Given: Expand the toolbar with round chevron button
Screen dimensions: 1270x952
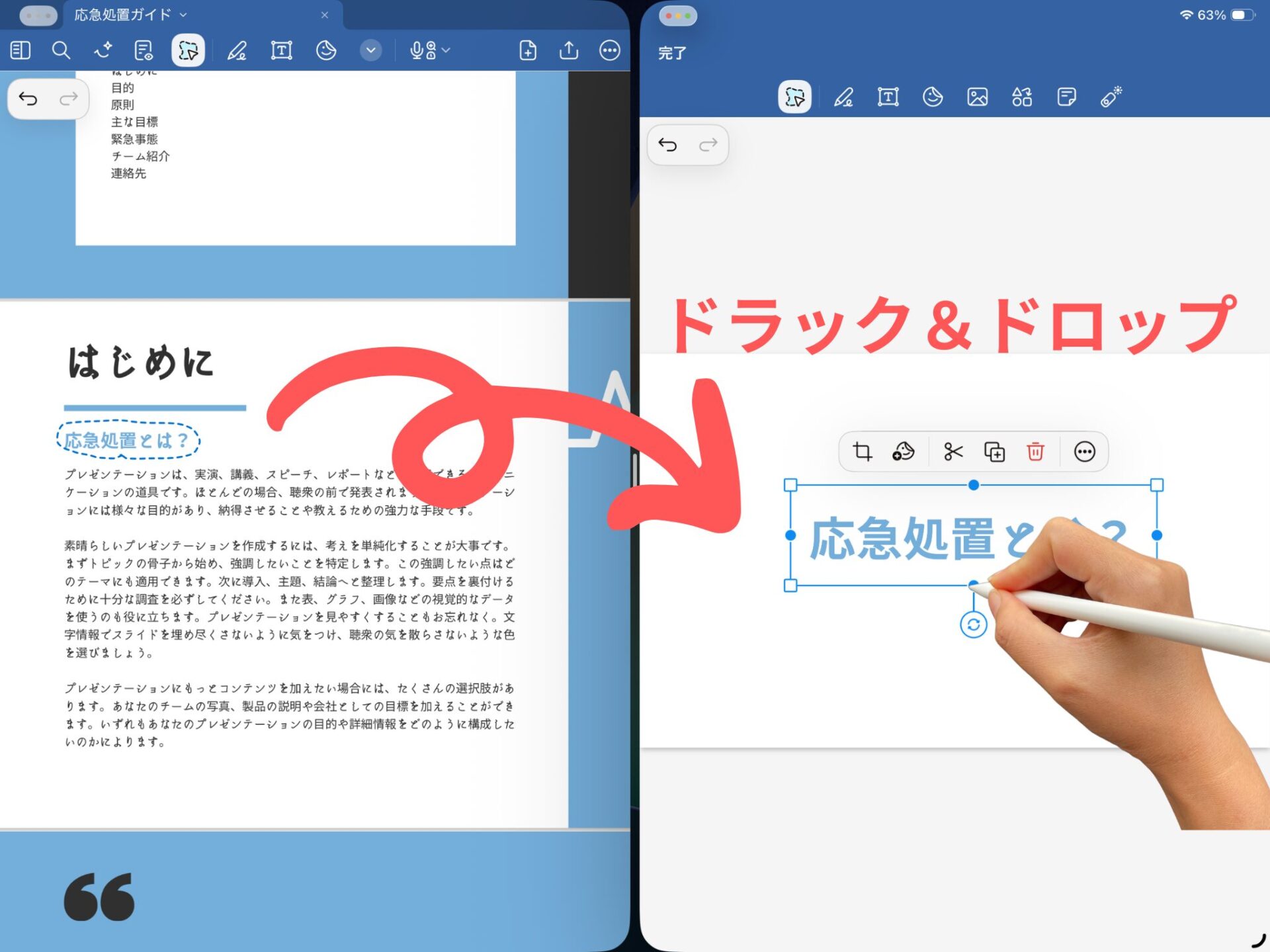Looking at the screenshot, I should point(371,50).
